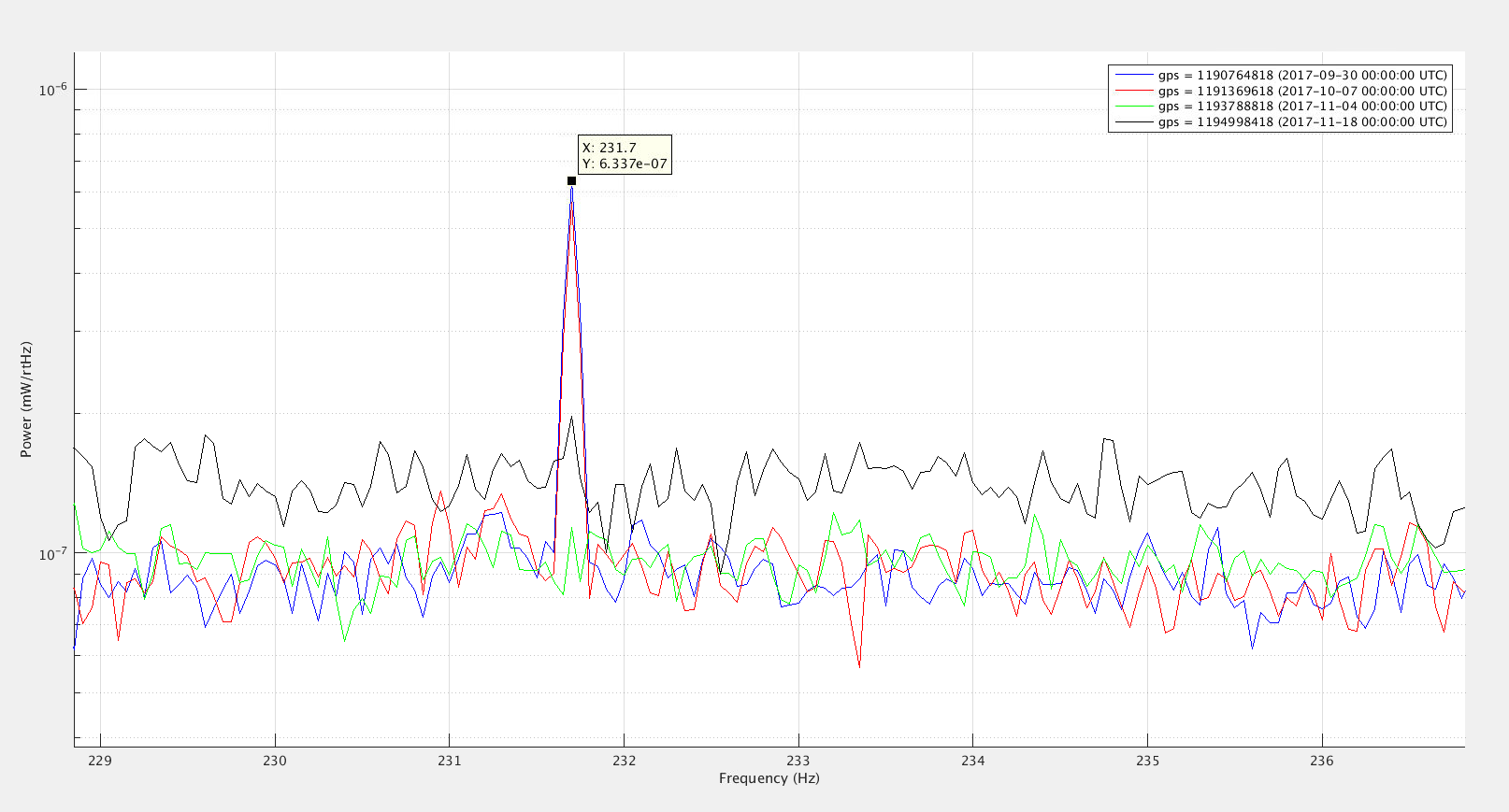This screenshot has height=812, width=1509.
Task: Click the 232 tick label on x-axis
Action: coord(624,761)
